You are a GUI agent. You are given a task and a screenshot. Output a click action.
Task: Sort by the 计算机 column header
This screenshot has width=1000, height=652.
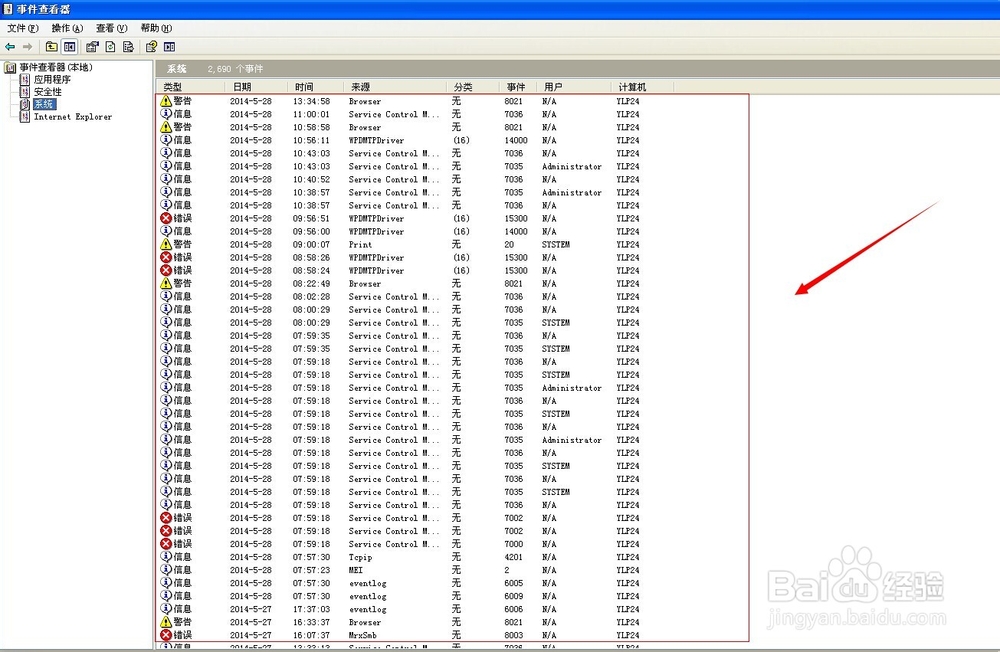642,87
